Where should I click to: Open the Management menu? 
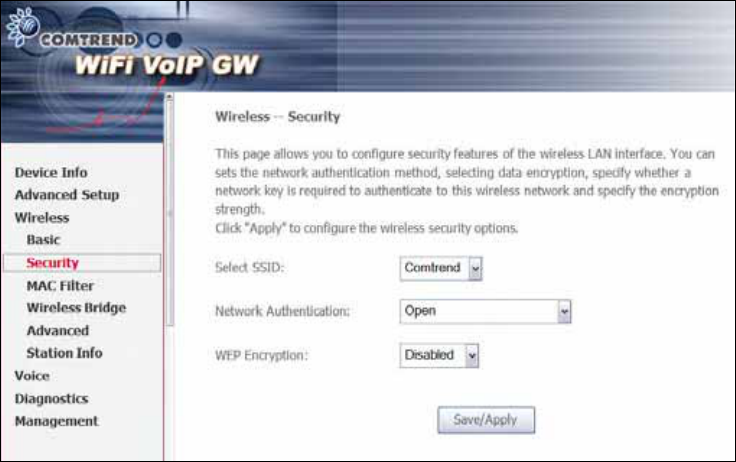point(56,421)
